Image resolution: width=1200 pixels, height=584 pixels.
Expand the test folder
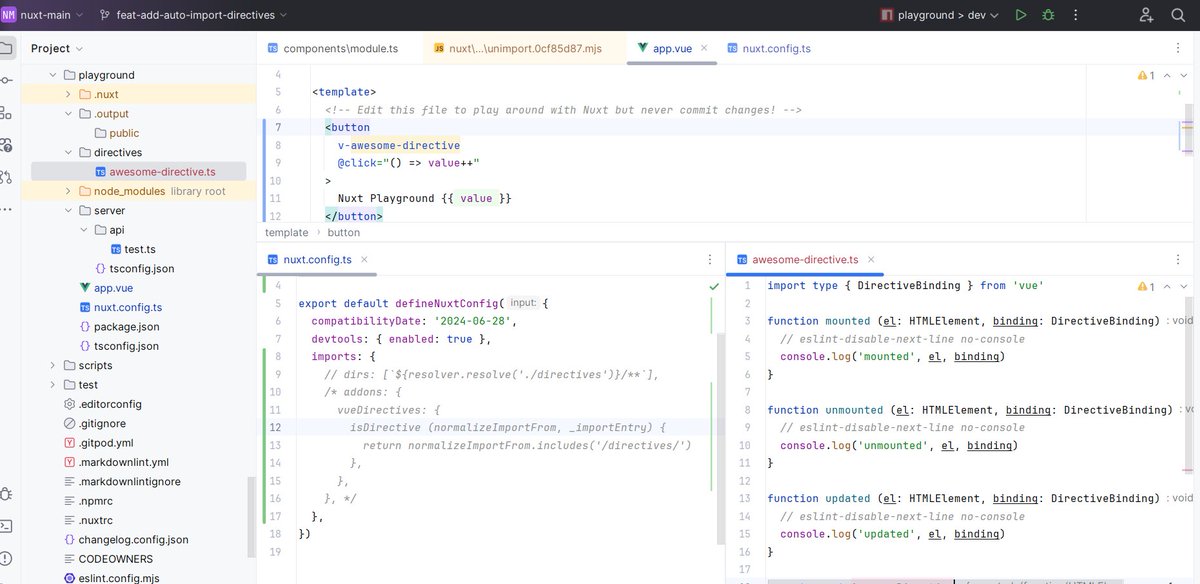pyautogui.click(x=53, y=385)
